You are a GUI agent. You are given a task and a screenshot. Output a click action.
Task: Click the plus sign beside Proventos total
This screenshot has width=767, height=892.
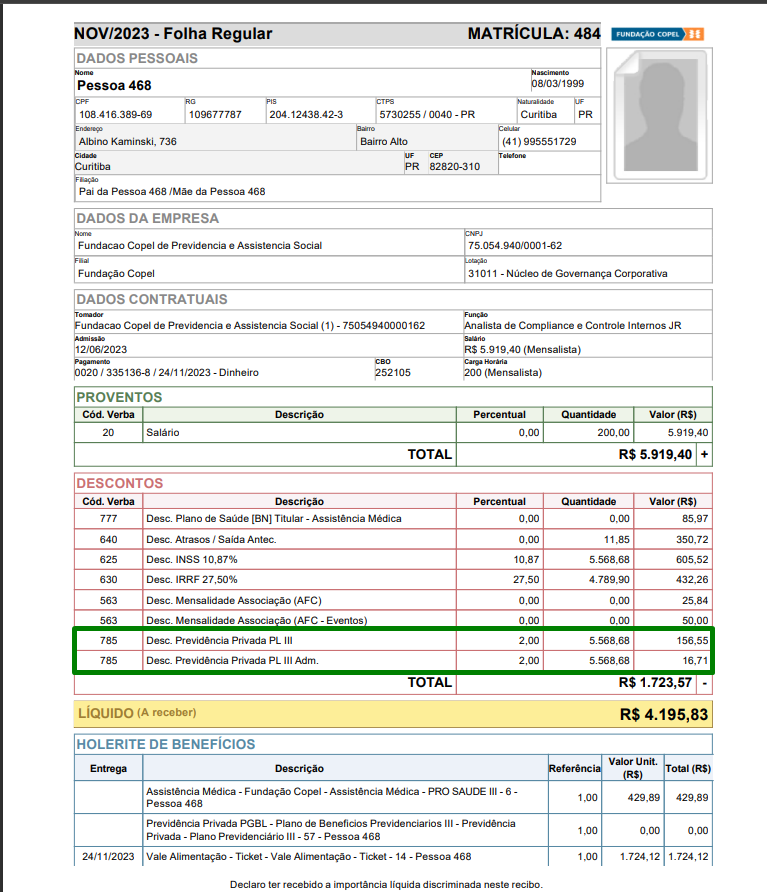pos(704,455)
